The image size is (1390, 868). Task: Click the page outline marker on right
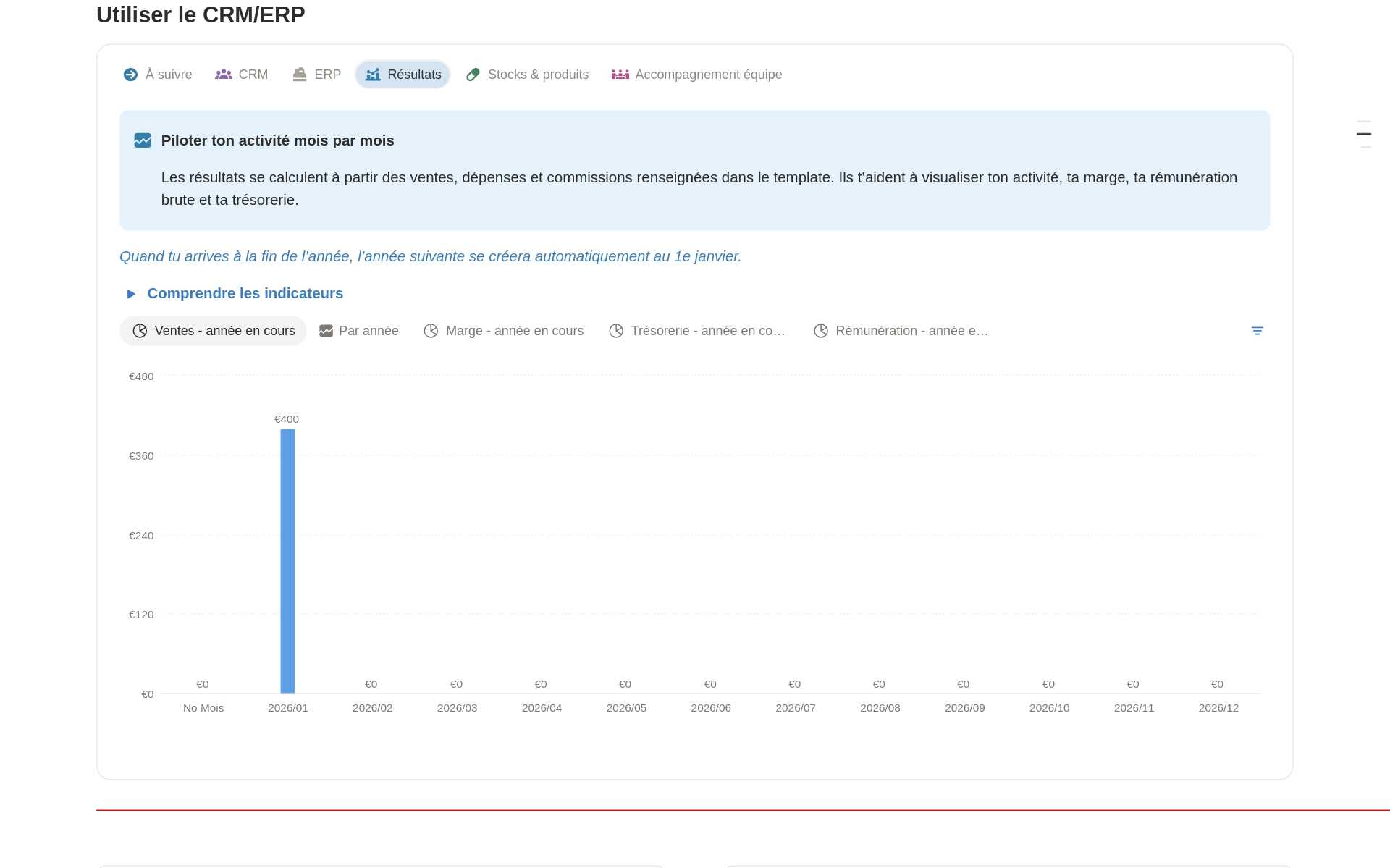1364,134
